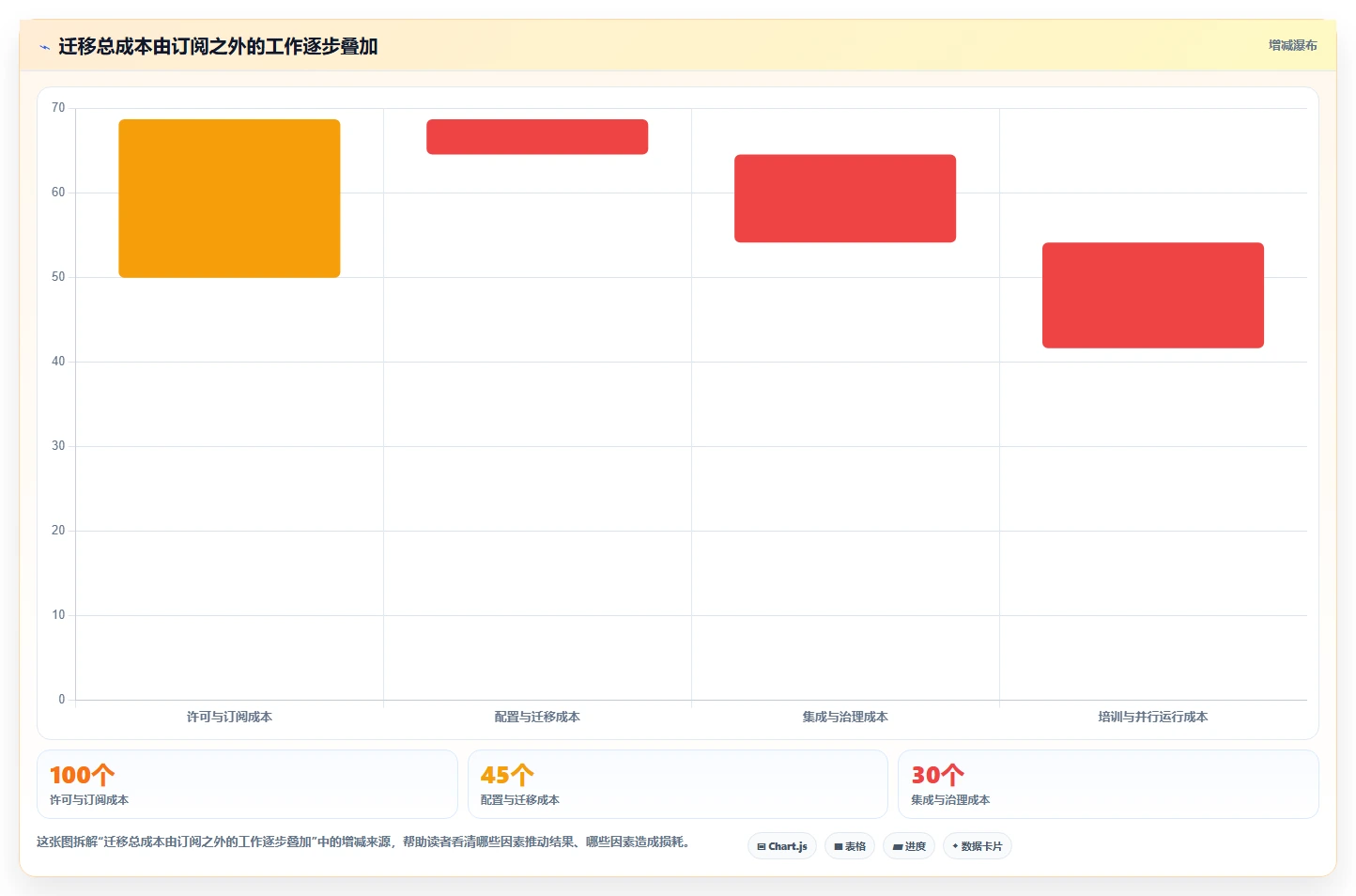Click the 100个 许可与订阅成本 stat card
This screenshot has height=896, width=1356.
(x=247, y=784)
